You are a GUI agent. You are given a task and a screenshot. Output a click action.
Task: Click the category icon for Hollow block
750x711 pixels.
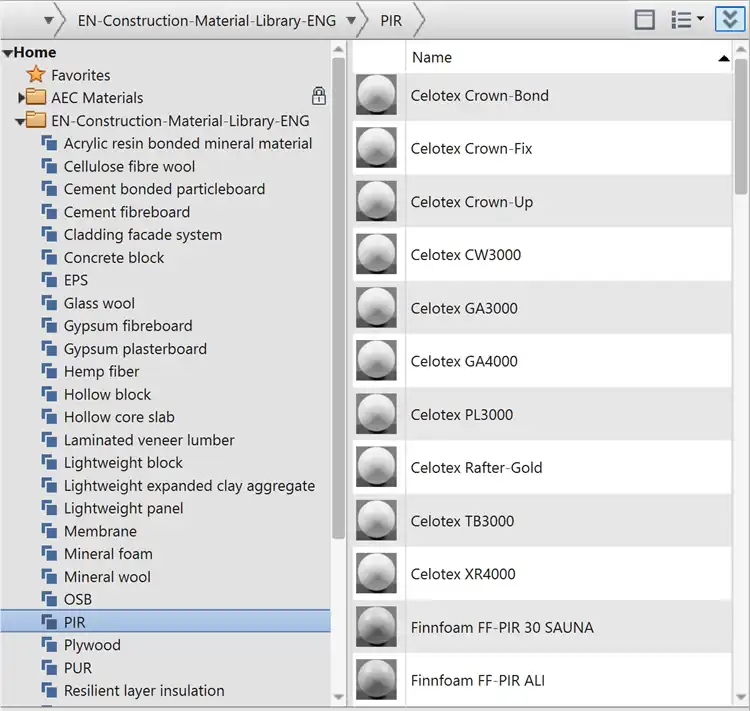(x=49, y=394)
